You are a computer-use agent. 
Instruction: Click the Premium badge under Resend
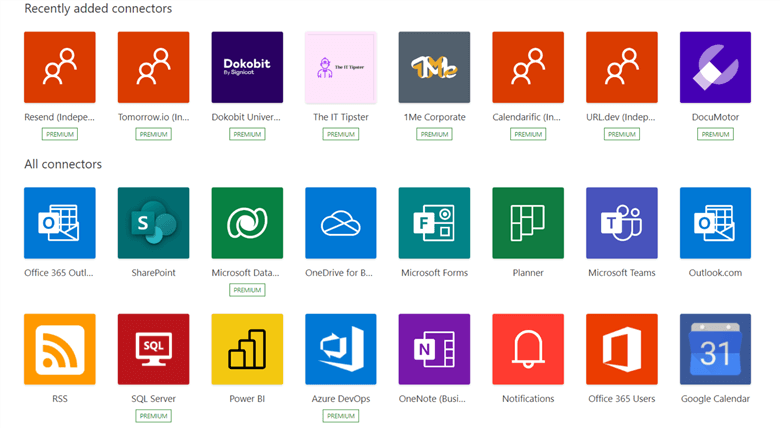point(60,134)
